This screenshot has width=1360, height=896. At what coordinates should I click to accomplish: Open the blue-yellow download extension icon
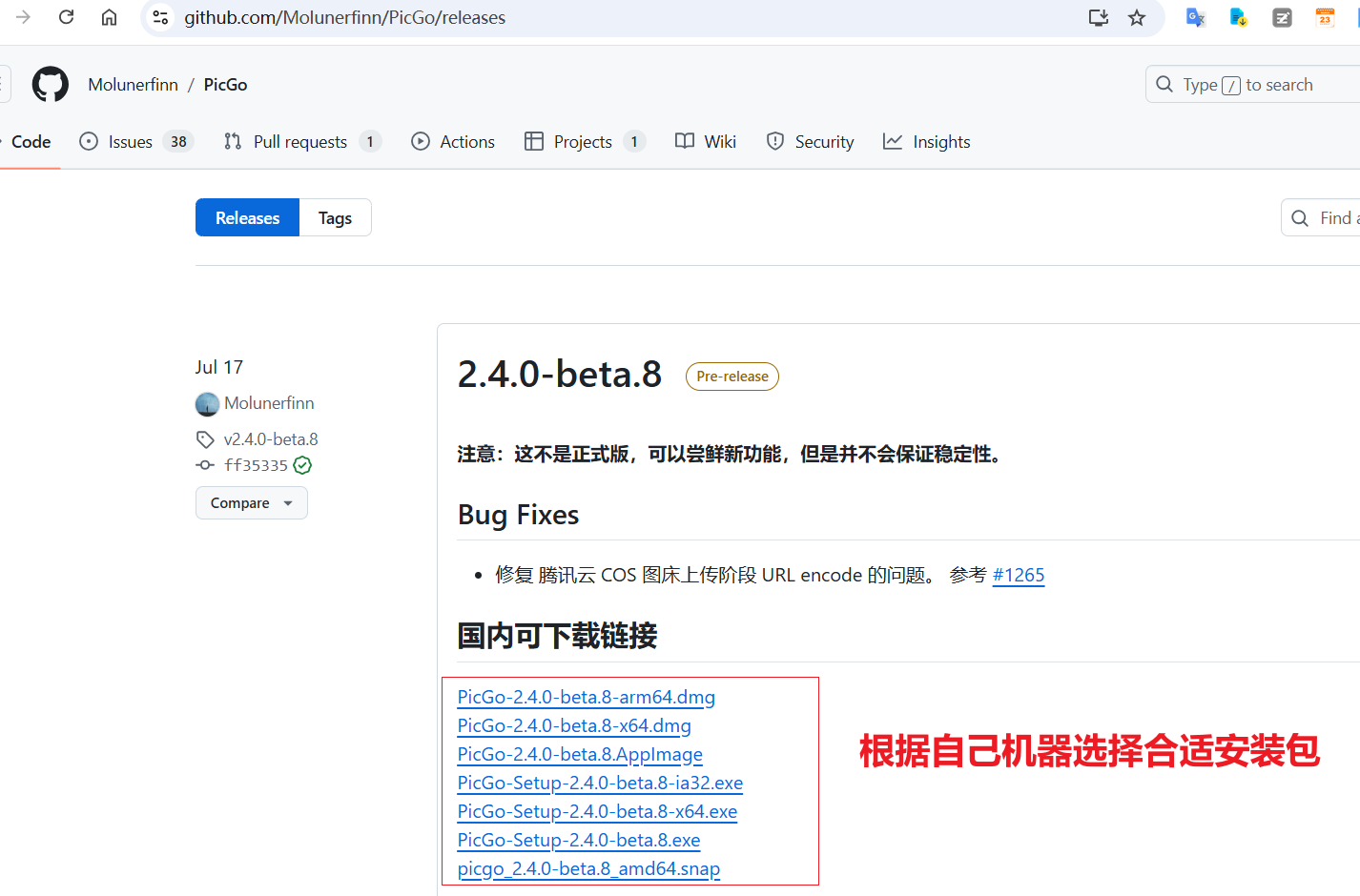1239,17
